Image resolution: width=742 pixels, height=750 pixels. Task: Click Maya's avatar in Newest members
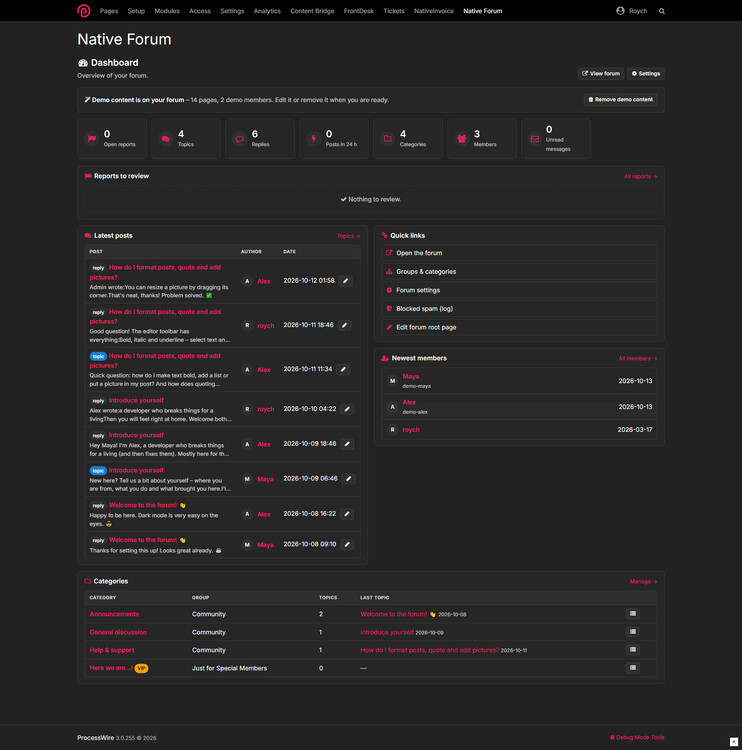[392, 381]
